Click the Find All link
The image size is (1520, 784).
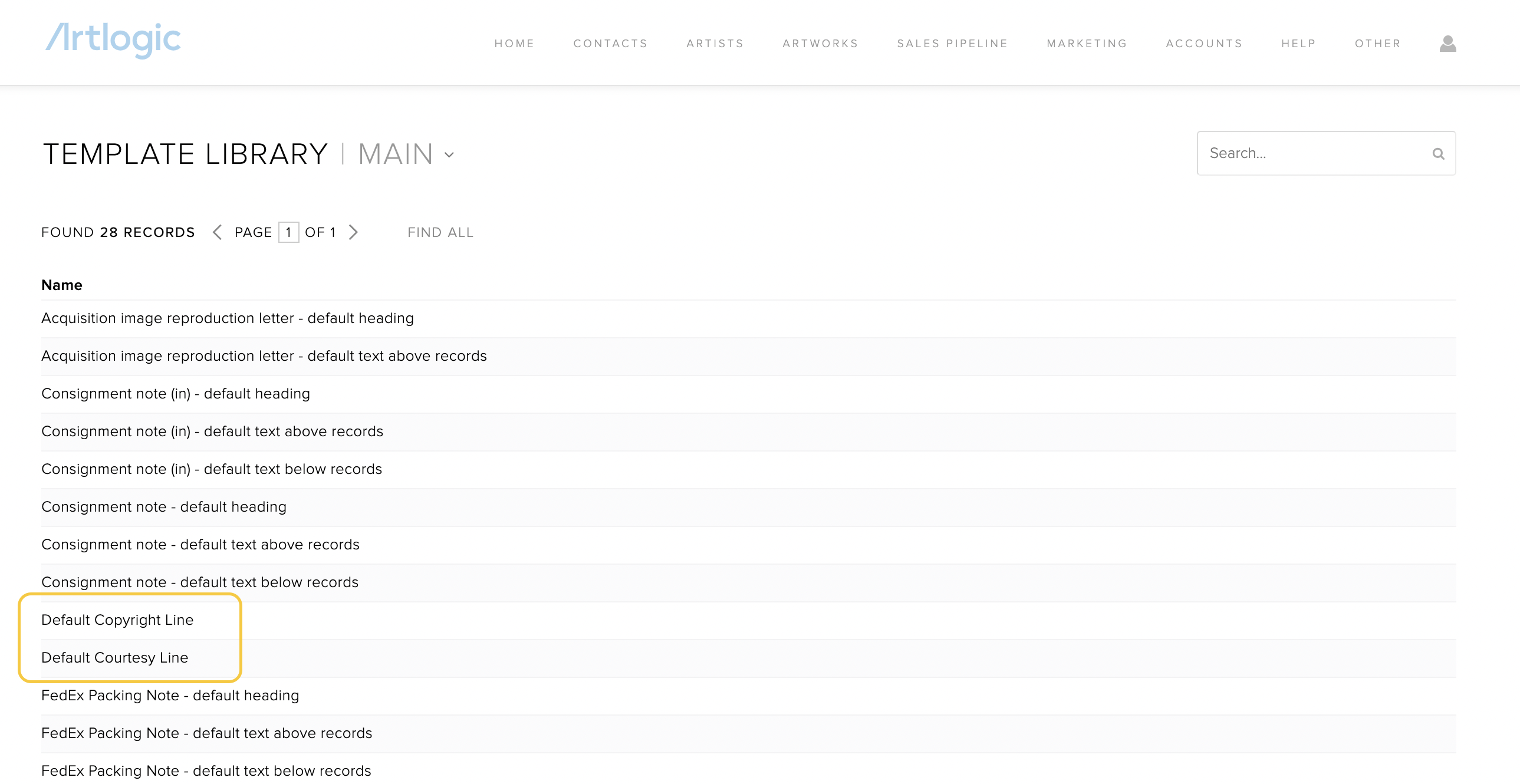pyautogui.click(x=440, y=232)
